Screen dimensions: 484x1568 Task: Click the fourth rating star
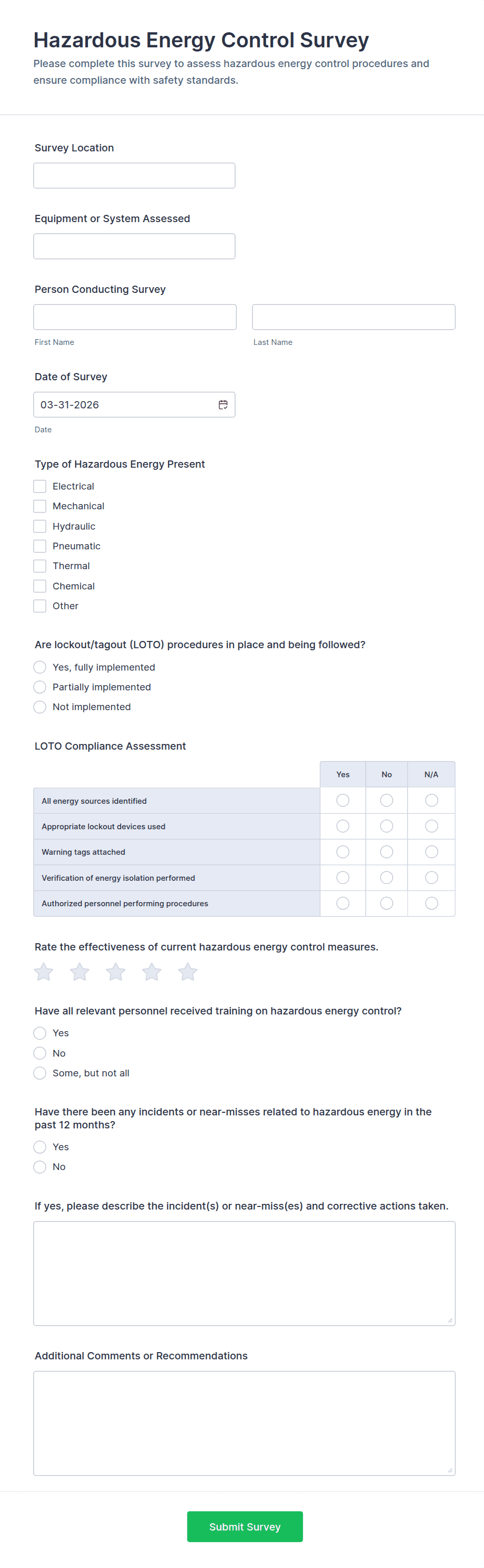pyautogui.click(x=151, y=972)
